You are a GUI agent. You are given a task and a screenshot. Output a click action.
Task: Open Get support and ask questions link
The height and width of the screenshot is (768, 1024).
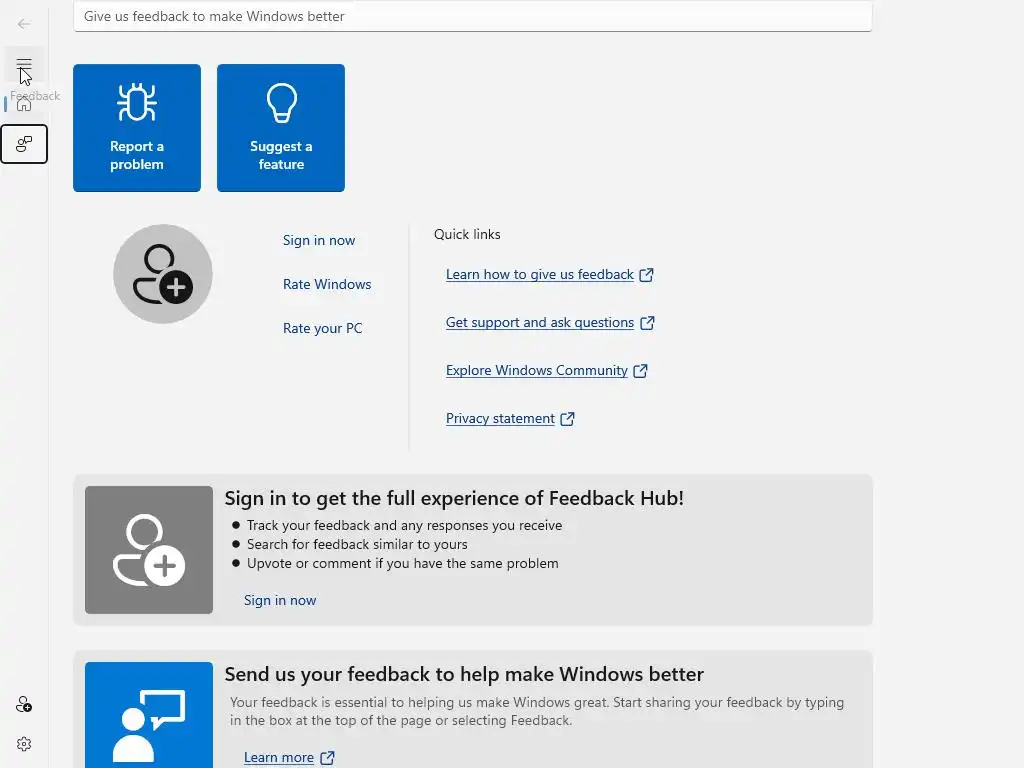539,323
